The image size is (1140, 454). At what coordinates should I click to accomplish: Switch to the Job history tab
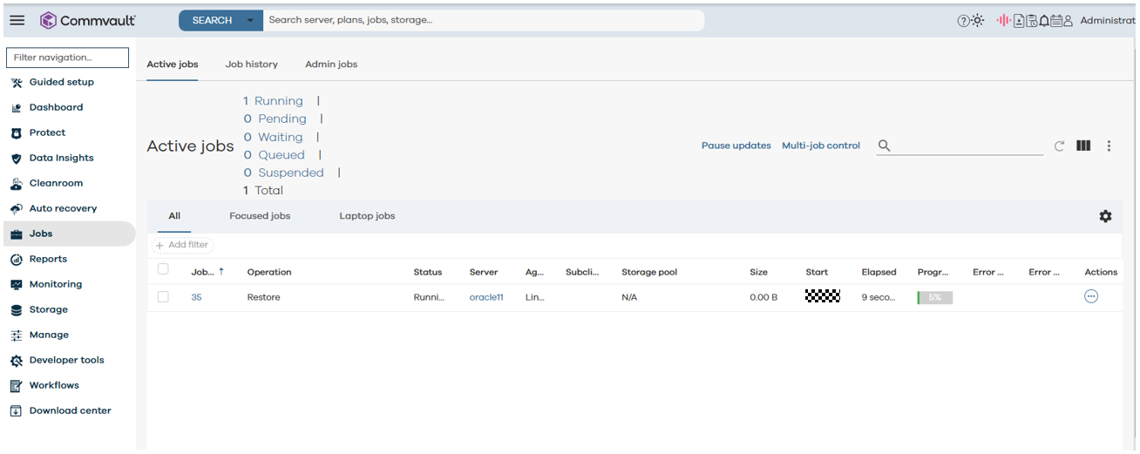(x=251, y=64)
